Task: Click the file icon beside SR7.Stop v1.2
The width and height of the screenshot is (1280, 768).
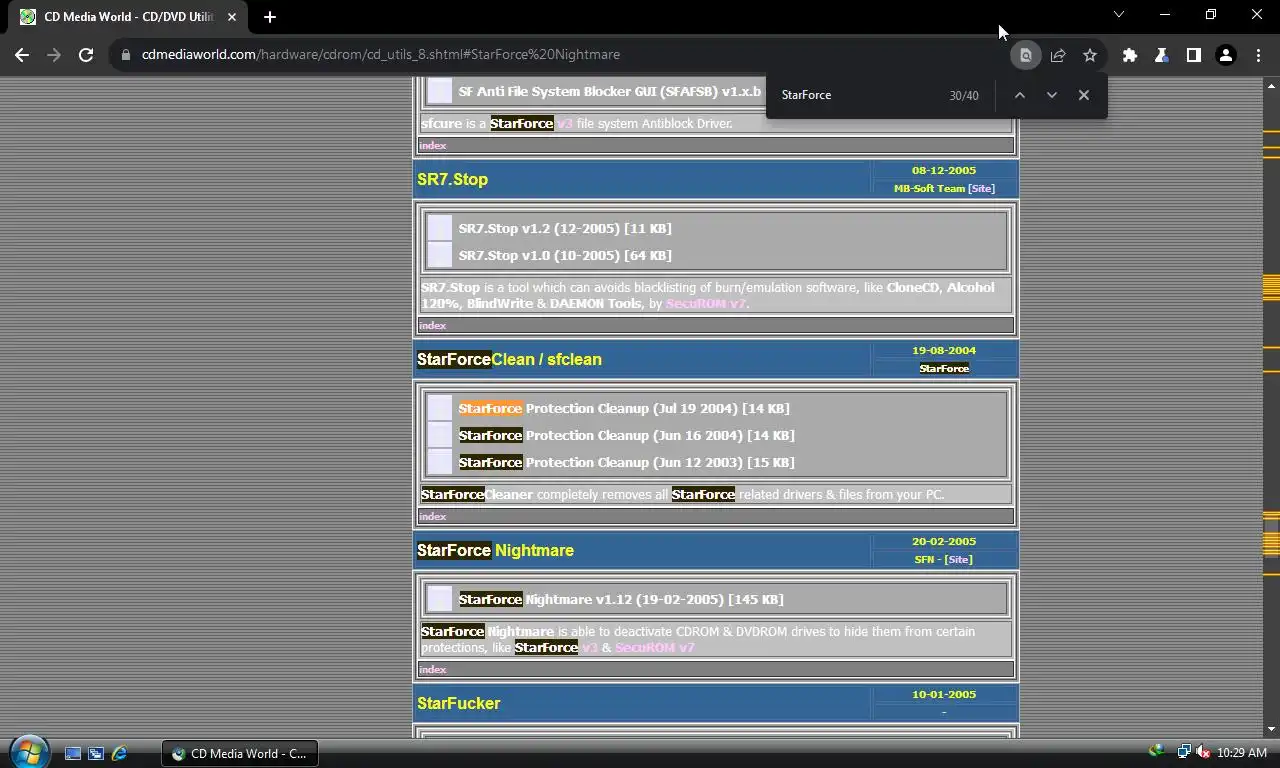Action: click(x=440, y=228)
